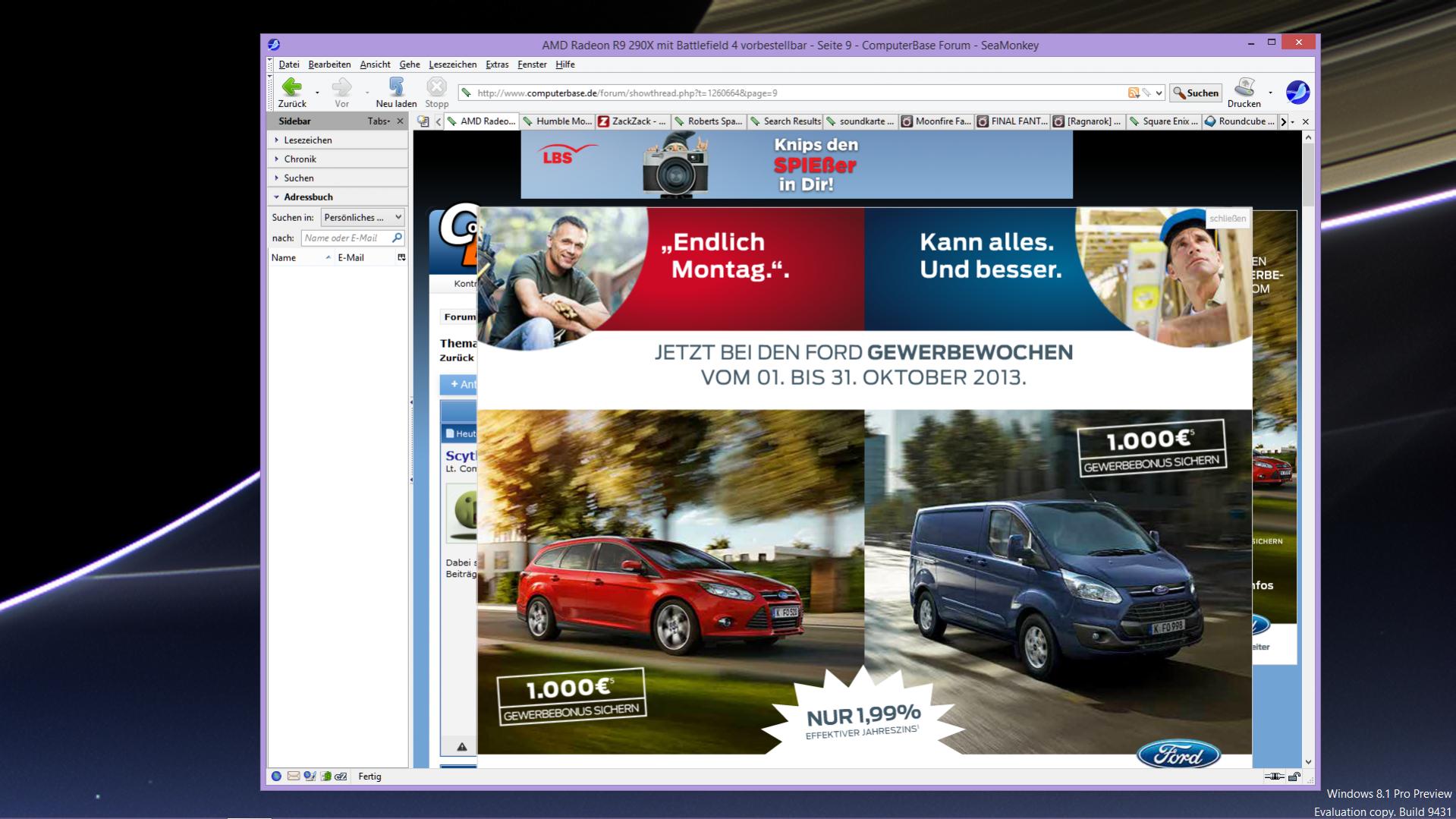
Task: Open the new tab button left of tabs
Action: click(x=423, y=121)
